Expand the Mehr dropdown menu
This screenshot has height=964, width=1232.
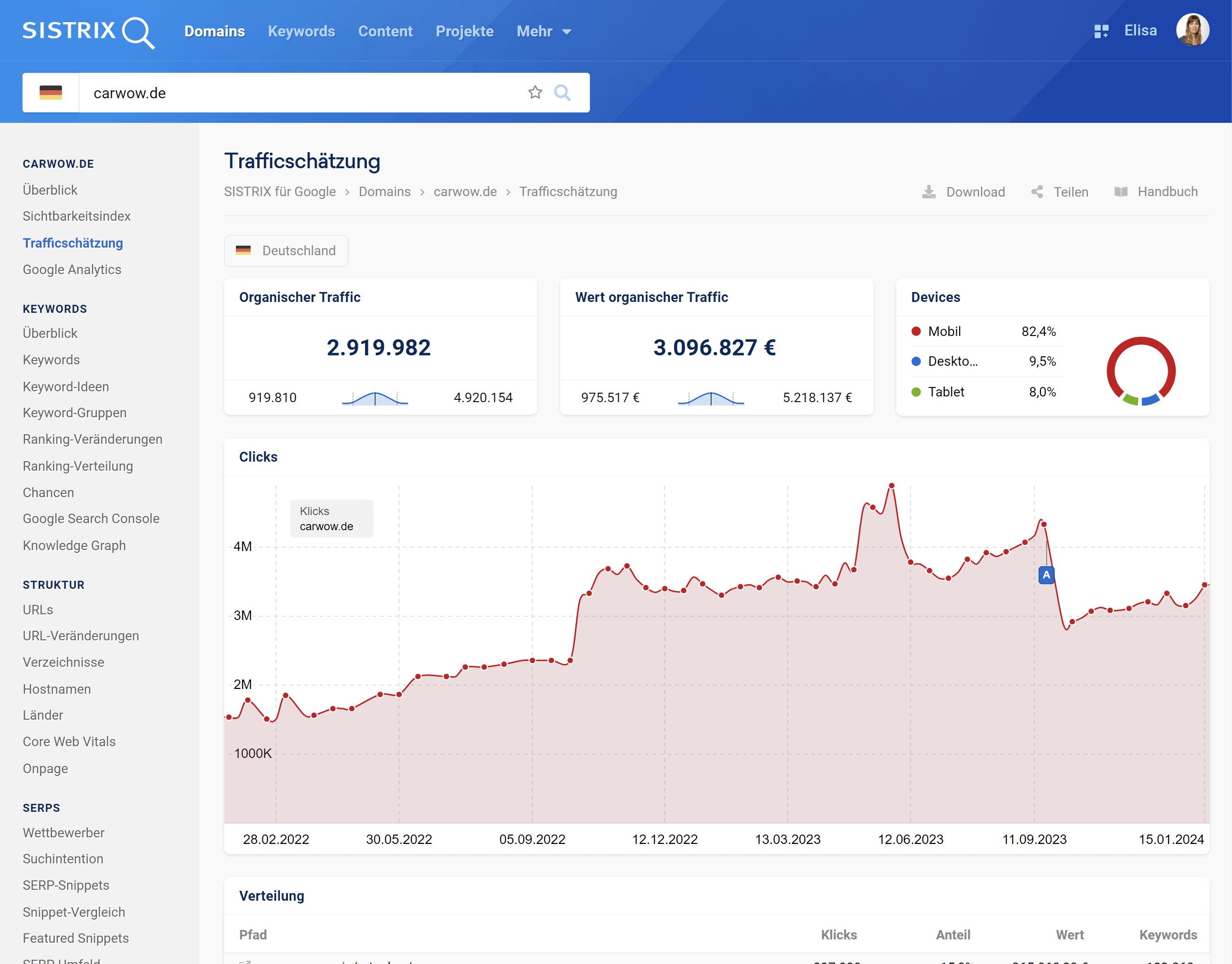[544, 32]
